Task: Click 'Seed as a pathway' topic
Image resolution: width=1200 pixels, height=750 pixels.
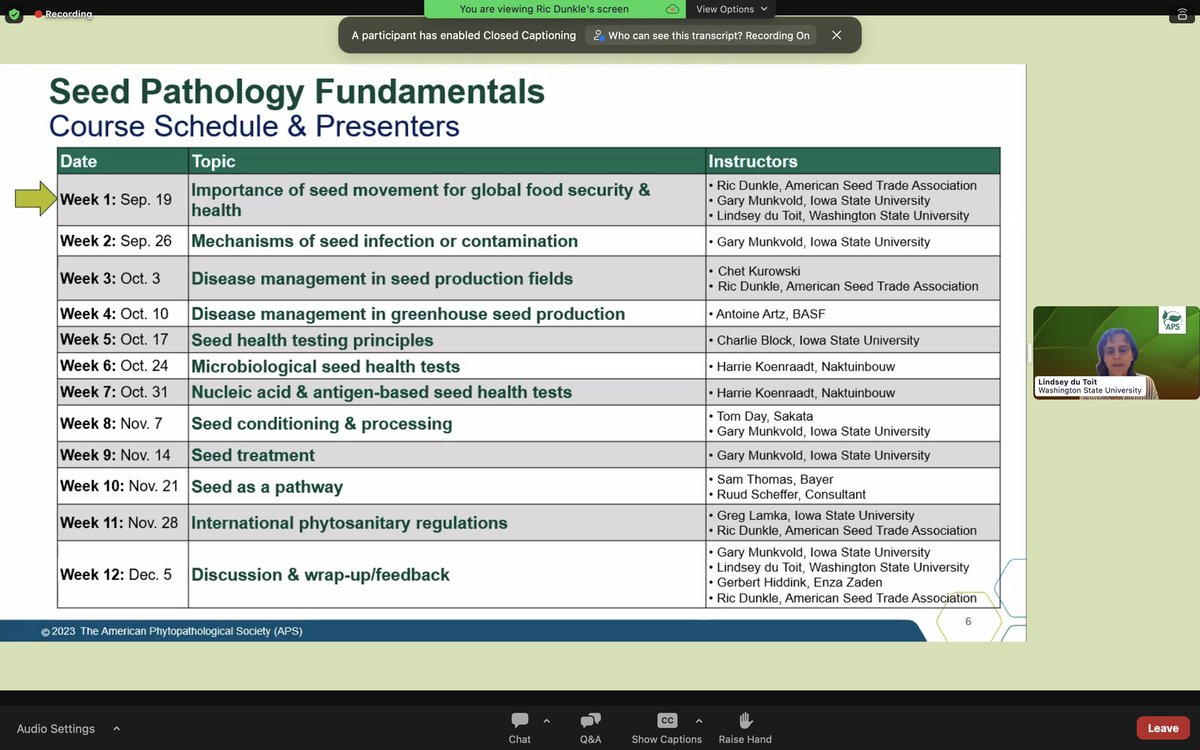Action: tap(267, 487)
